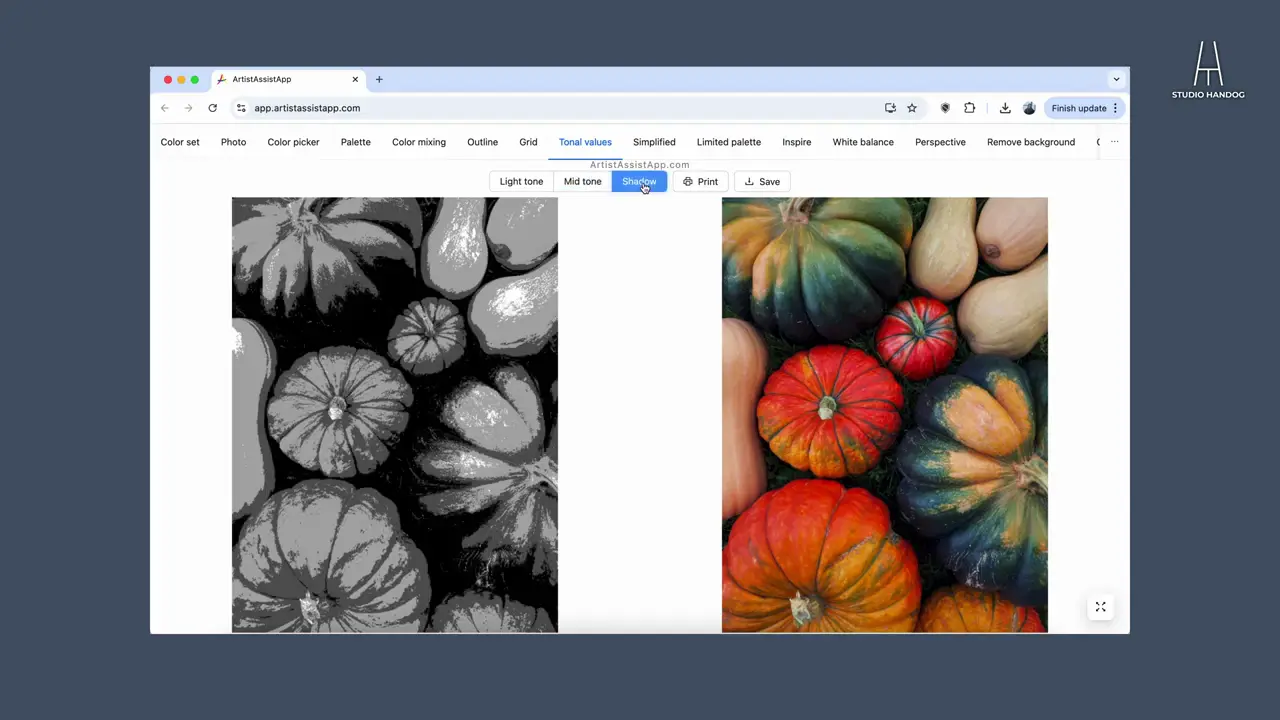Expand the tab search dropdown chevron
Image resolution: width=1280 pixels, height=720 pixels.
1116,79
